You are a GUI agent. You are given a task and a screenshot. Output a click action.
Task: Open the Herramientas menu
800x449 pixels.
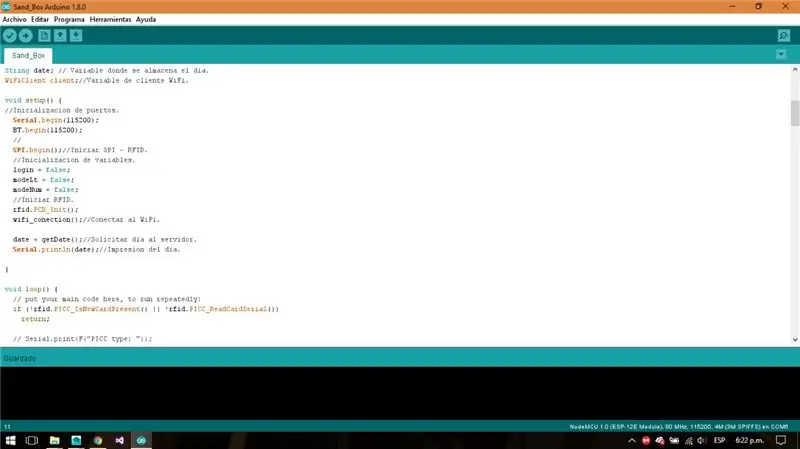coord(110,19)
